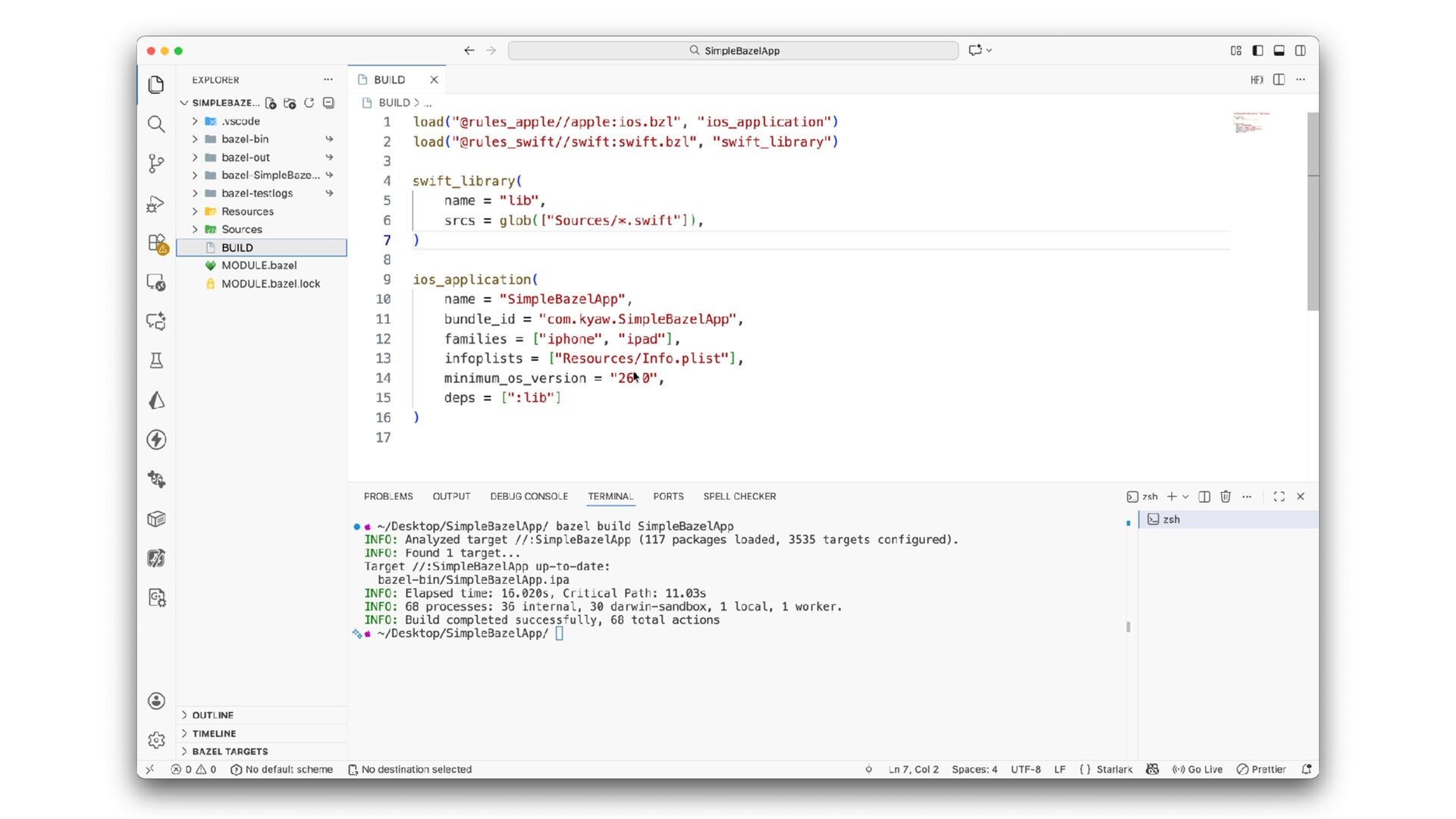Open the Extensions view
The height and width of the screenshot is (819, 1456).
coord(156,243)
